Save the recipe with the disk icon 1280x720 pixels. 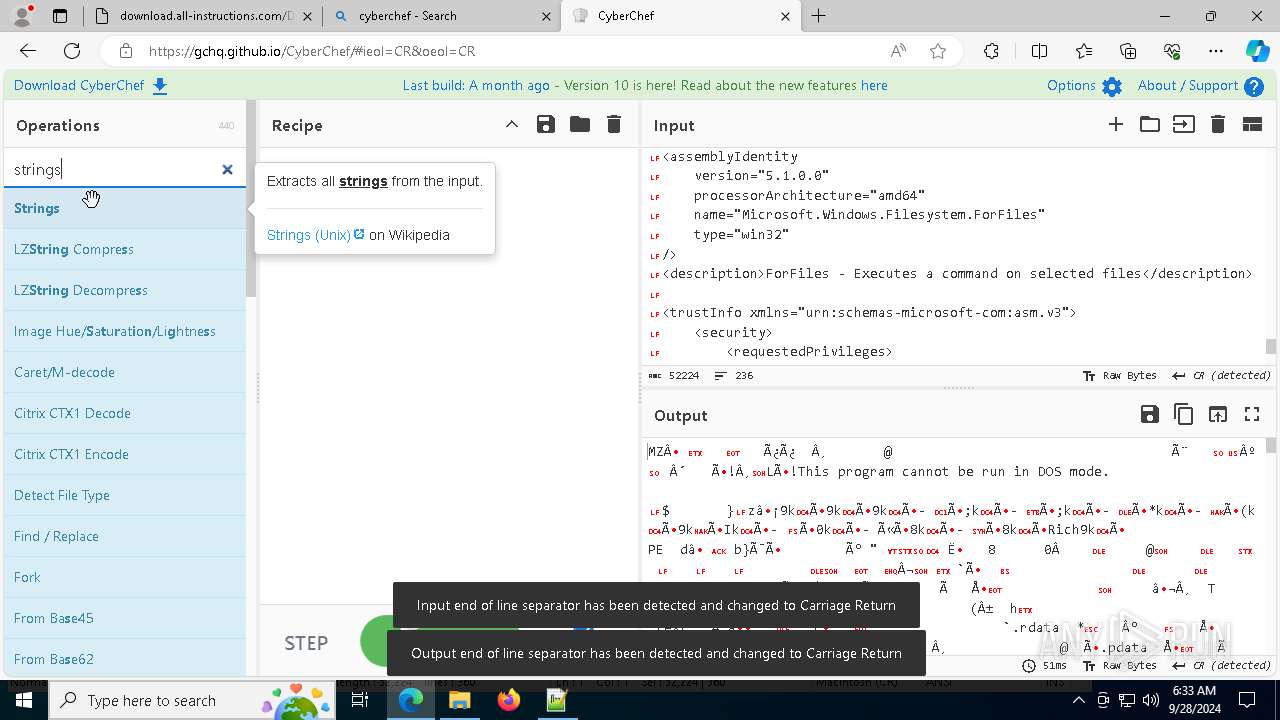point(545,125)
